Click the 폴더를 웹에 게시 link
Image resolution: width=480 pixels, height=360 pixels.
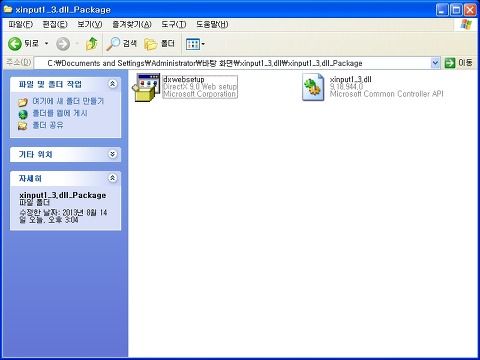pyautogui.click(x=60, y=113)
